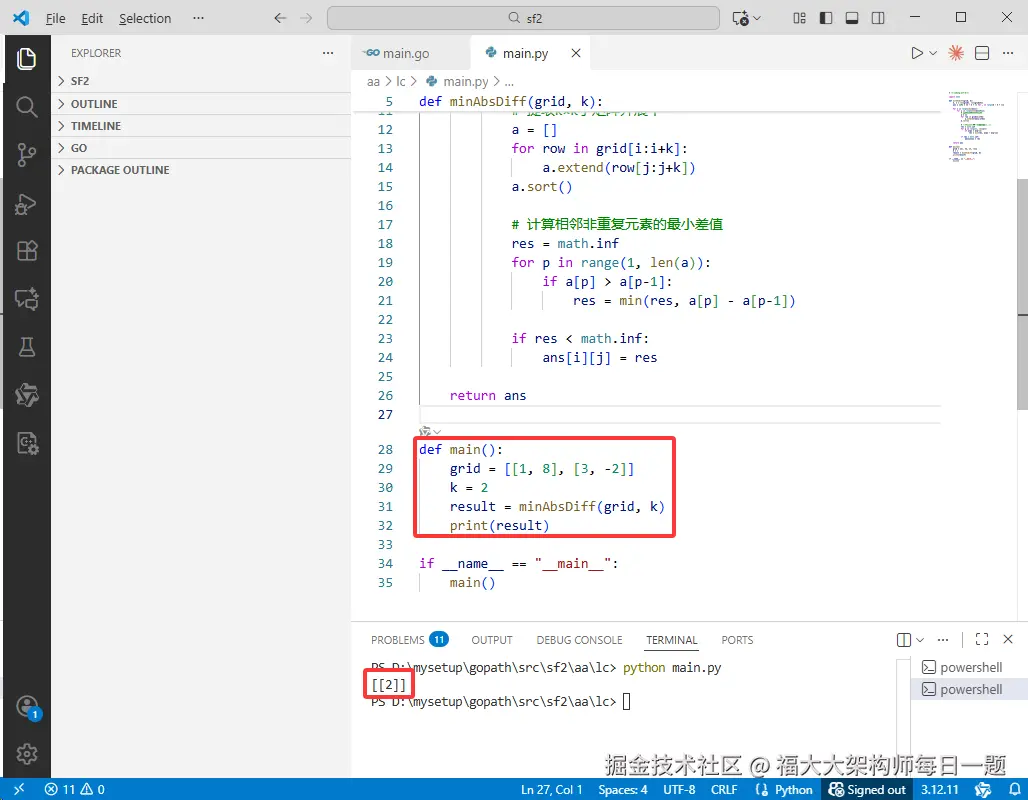This screenshot has width=1028, height=800.
Task: Open the Accounts menu with badge
Action: (x=28, y=707)
